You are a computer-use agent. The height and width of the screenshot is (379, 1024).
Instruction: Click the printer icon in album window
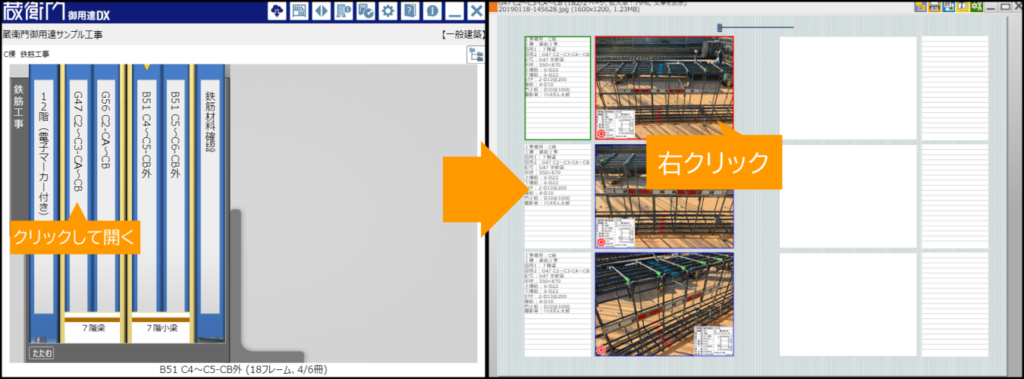click(x=935, y=6)
